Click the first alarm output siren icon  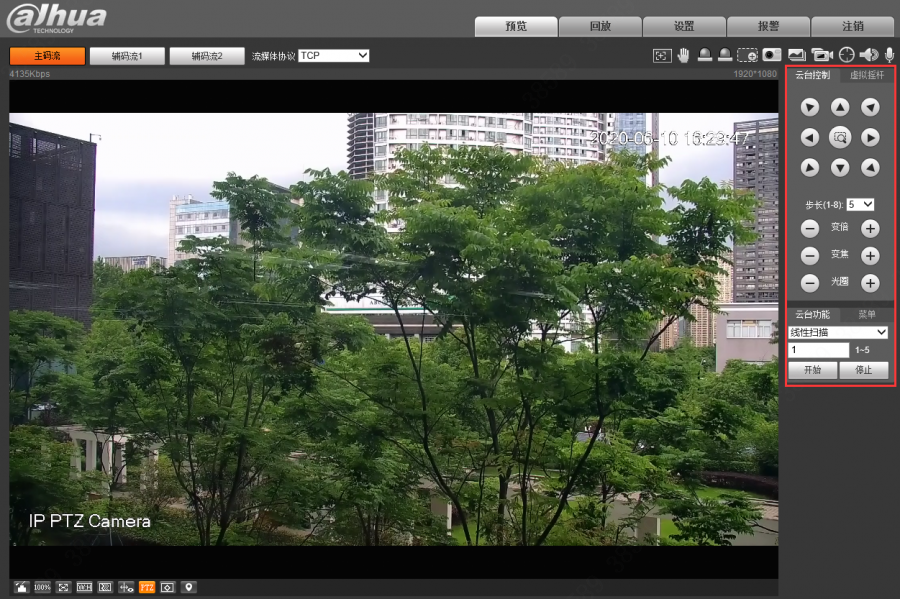[705, 55]
